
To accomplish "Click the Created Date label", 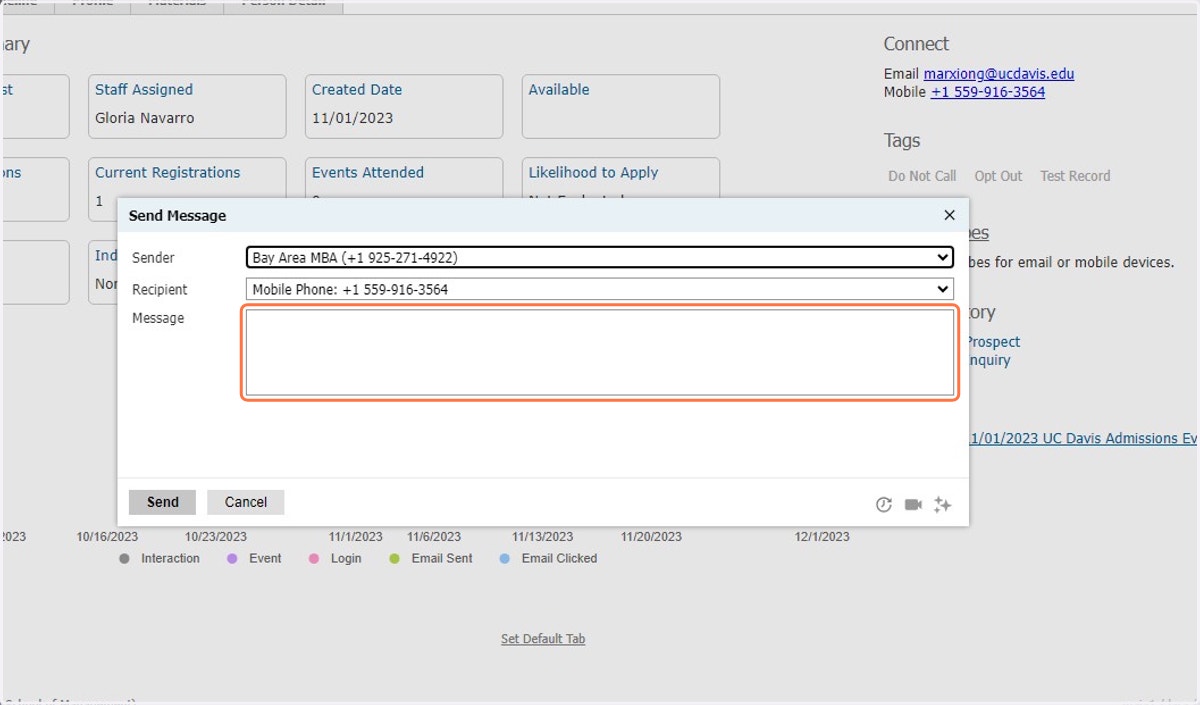I will pos(357,90).
